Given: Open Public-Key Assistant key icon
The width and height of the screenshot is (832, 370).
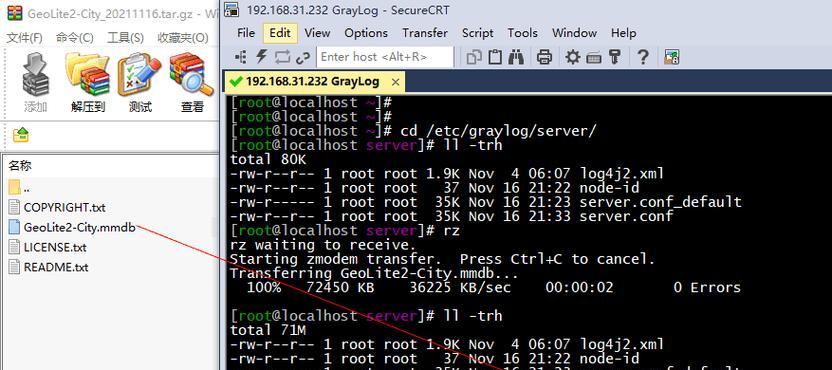Looking at the screenshot, I should (x=614, y=56).
